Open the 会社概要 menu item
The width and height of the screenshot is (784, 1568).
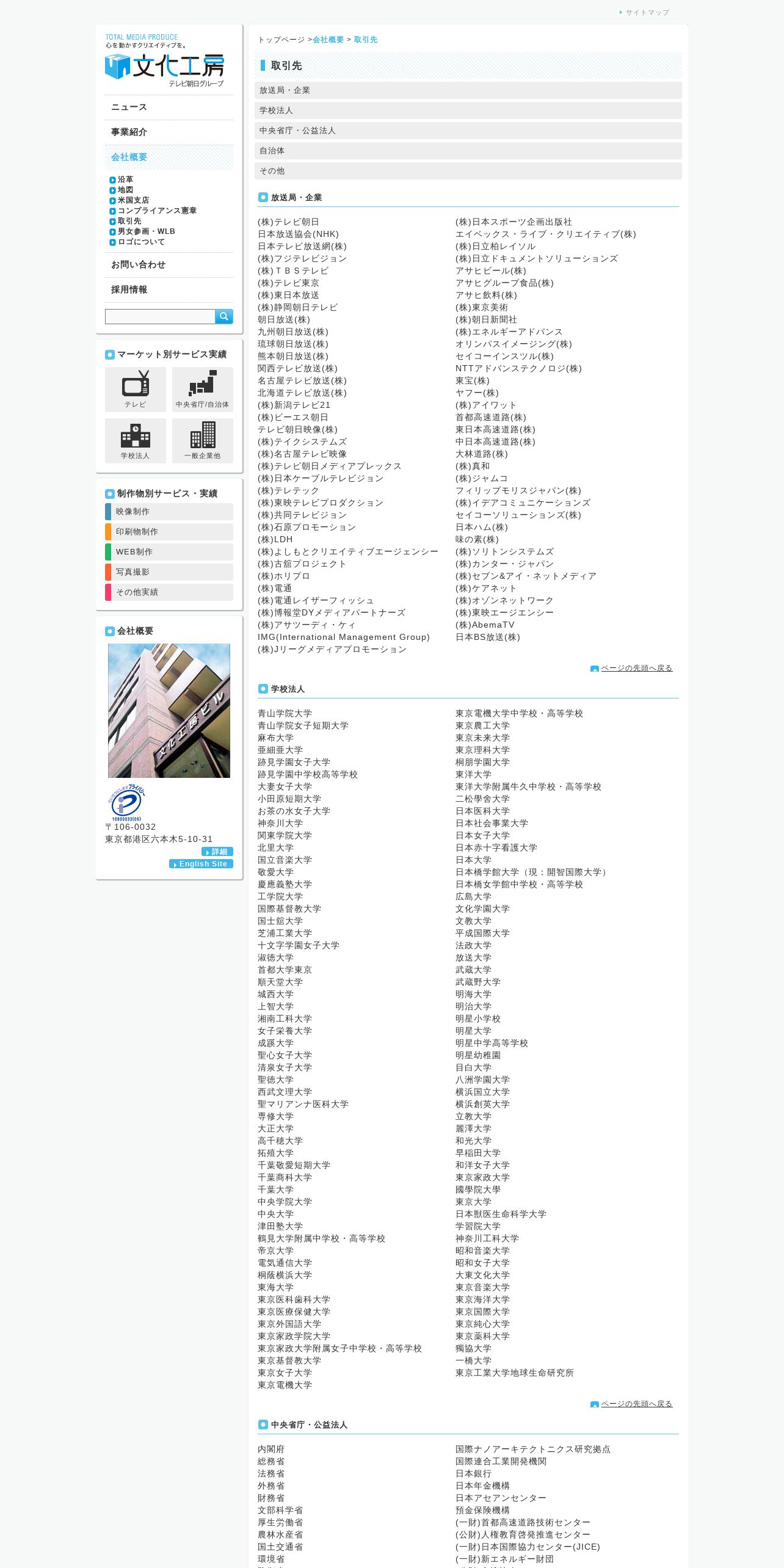(169, 157)
